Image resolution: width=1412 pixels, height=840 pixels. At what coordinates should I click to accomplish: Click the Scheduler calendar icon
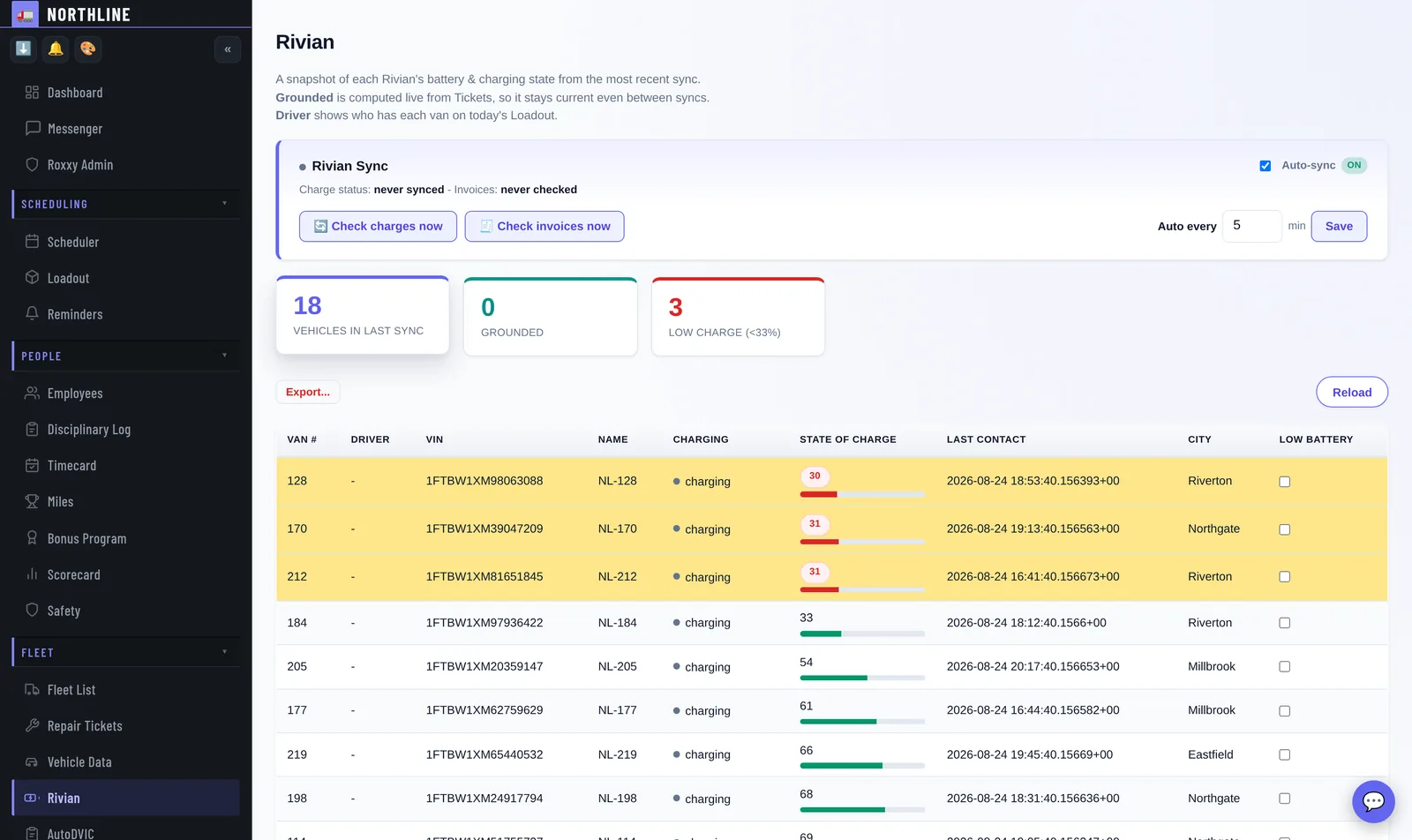coord(33,242)
